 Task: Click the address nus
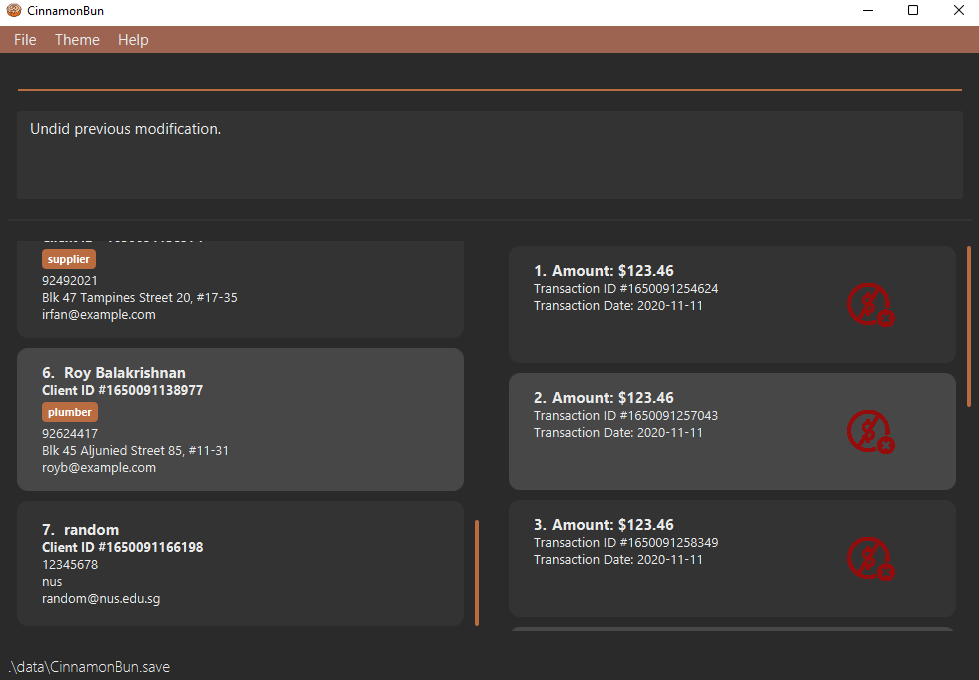52,581
